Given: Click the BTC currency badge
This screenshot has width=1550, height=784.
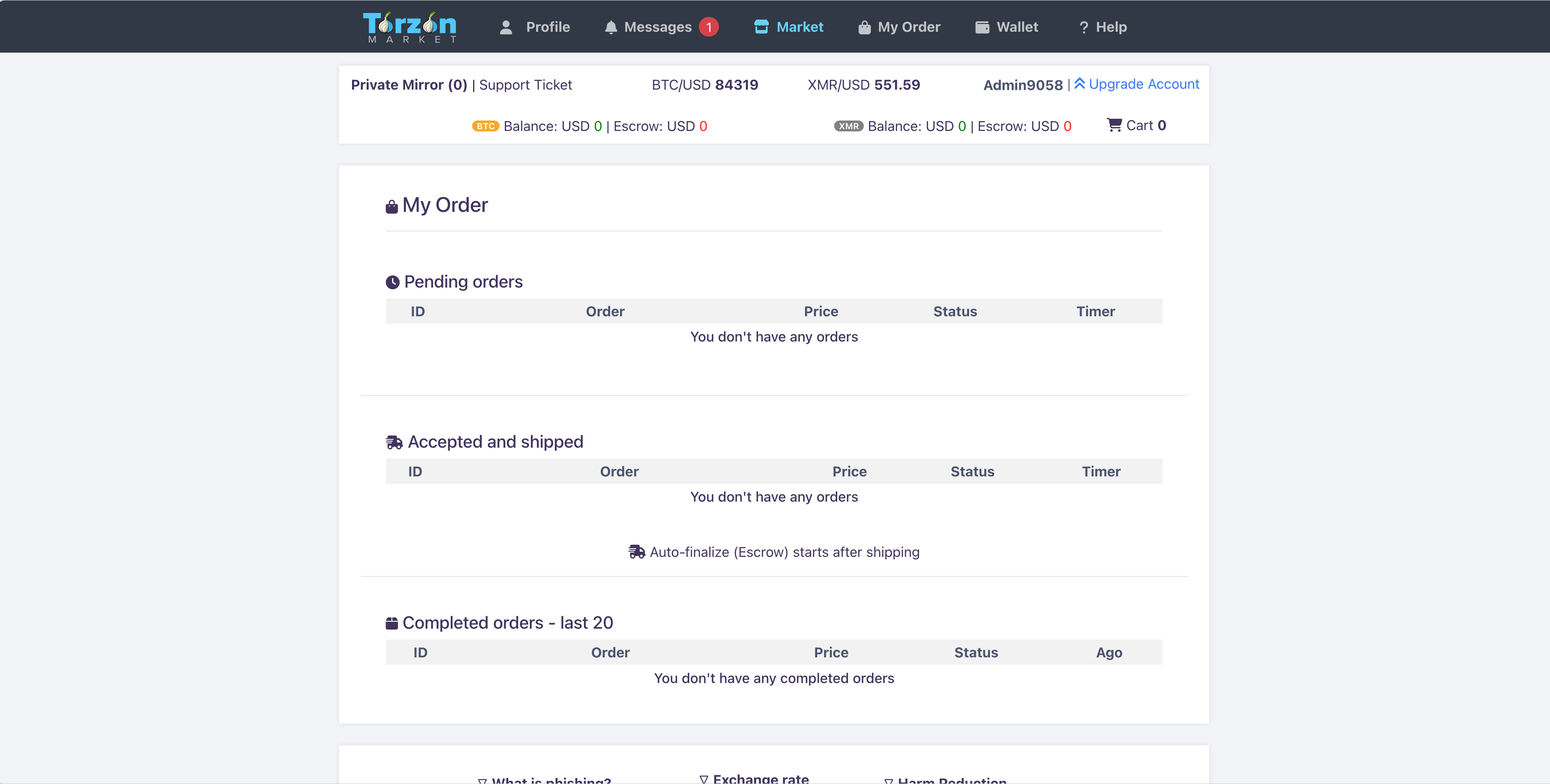Looking at the screenshot, I should pyautogui.click(x=486, y=126).
